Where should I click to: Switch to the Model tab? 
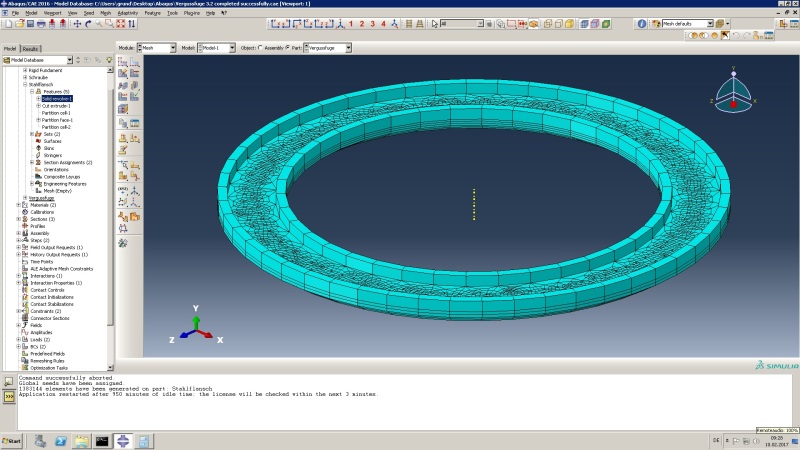click(x=10, y=49)
